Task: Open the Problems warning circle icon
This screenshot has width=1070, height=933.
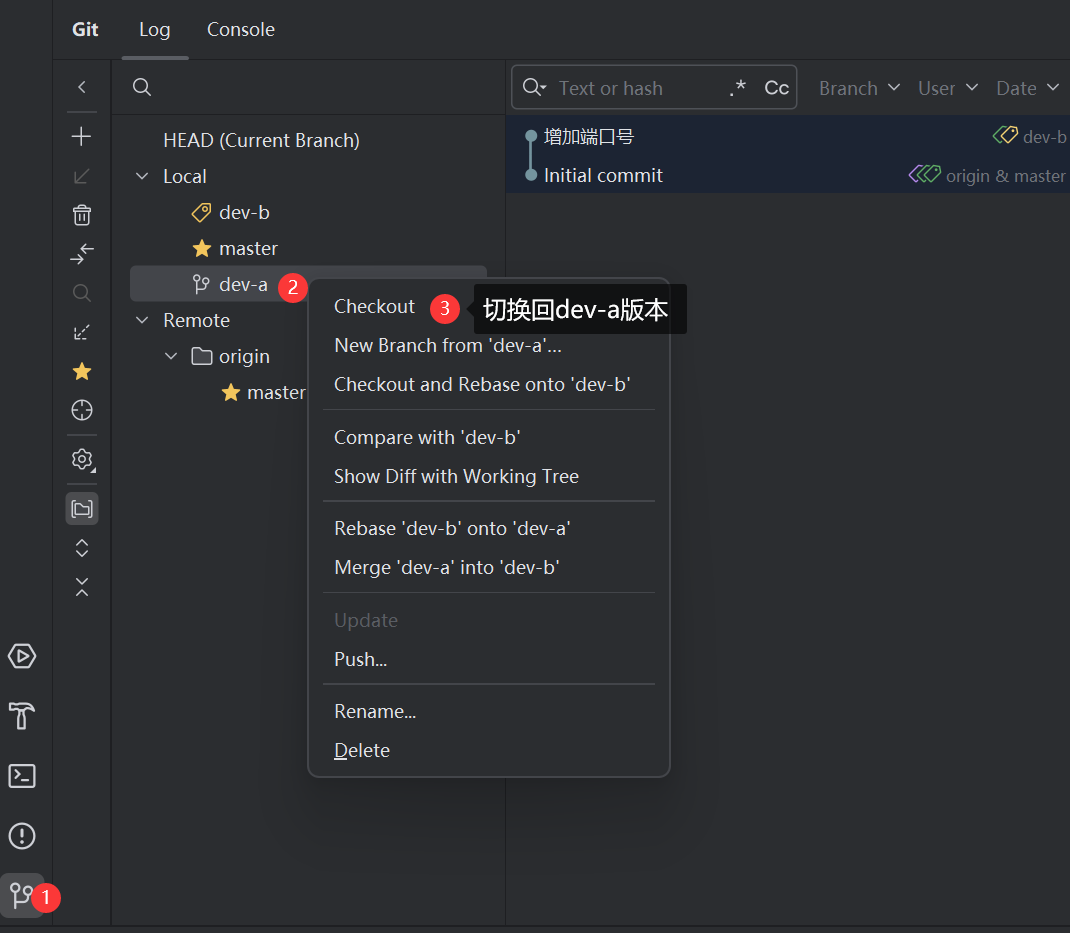Action: (x=22, y=836)
